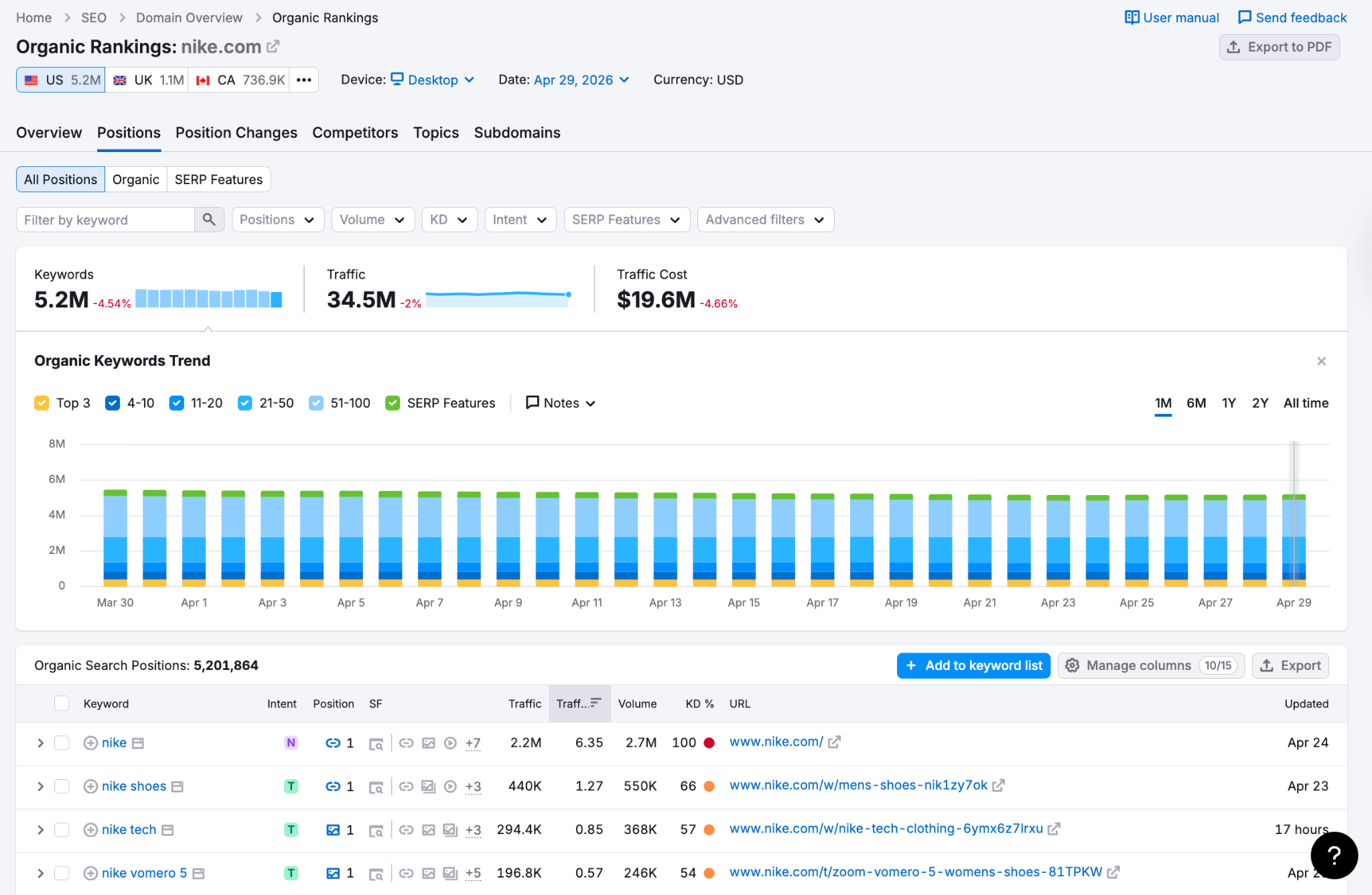Click the Mar 30 bar in trend chart
This screenshot has width=1372, height=895.
click(115, 538)
